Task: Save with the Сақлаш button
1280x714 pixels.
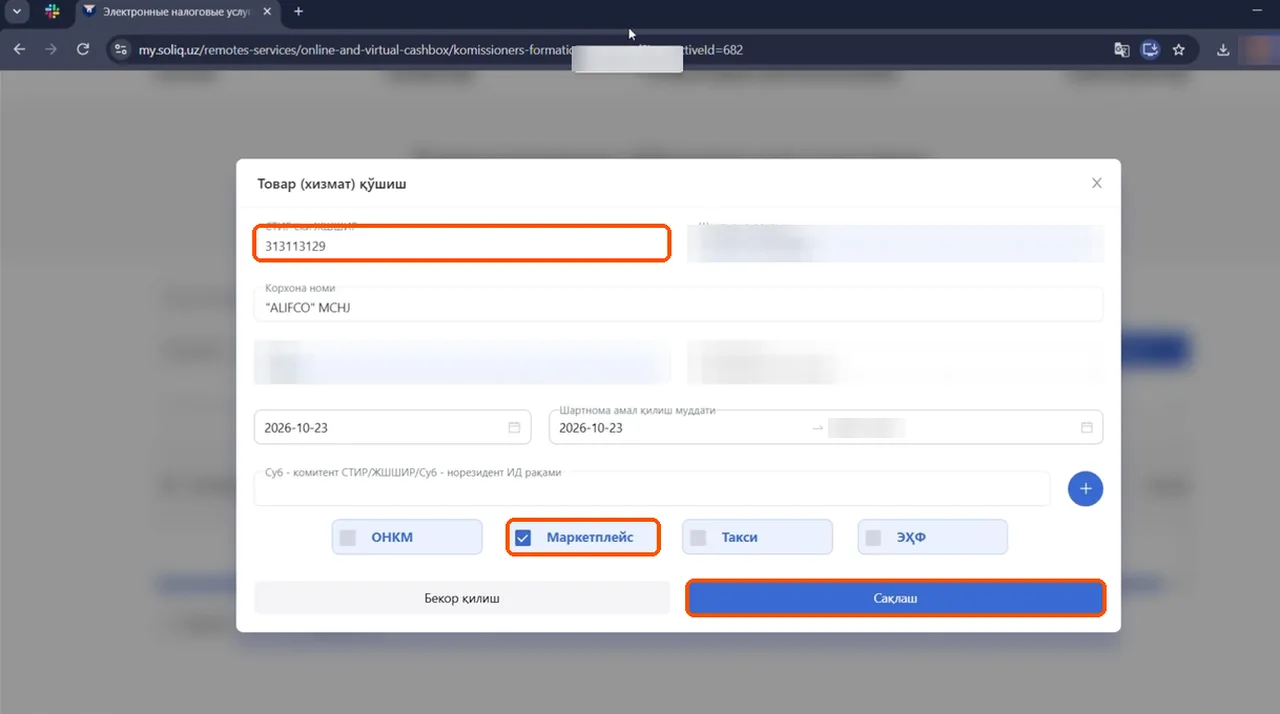Action: [895, 598]
